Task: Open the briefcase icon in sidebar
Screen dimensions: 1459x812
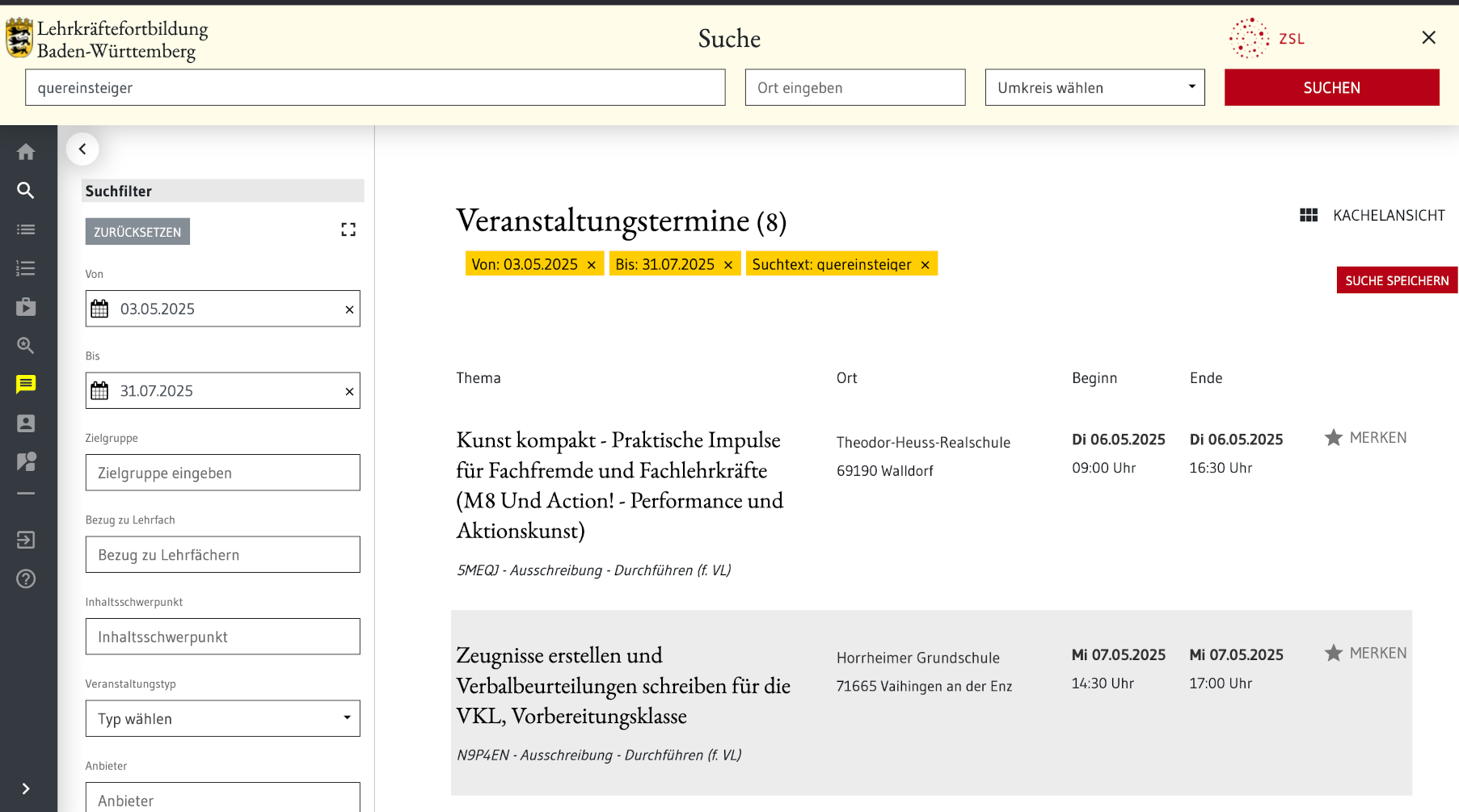Action: tap(26, 307)
